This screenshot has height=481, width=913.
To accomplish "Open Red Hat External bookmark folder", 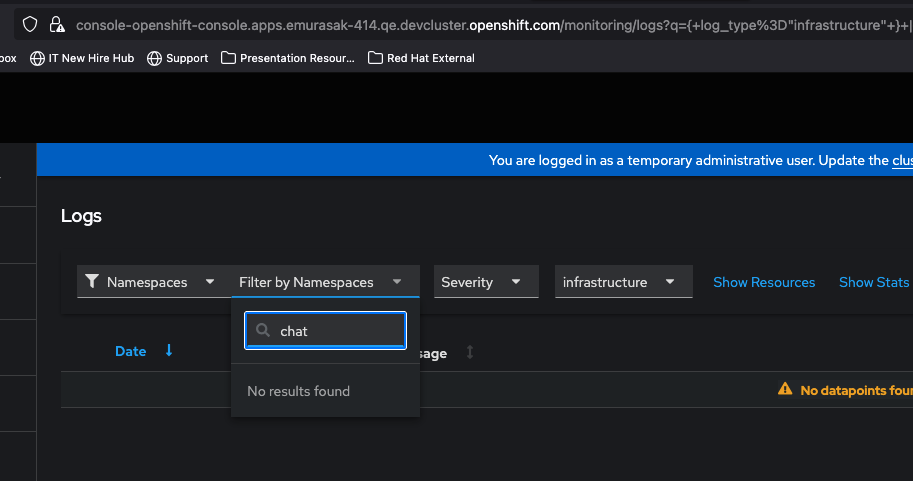I will pos(421,58).
